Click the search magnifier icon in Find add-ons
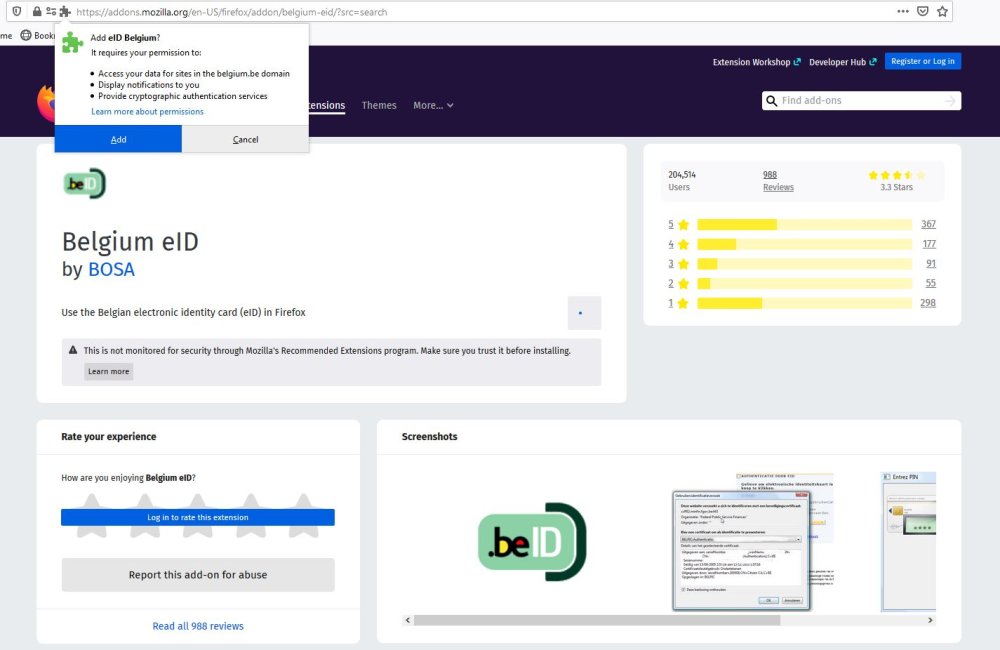This screenshot has height=650, width=1000. [x=772, y=101]
